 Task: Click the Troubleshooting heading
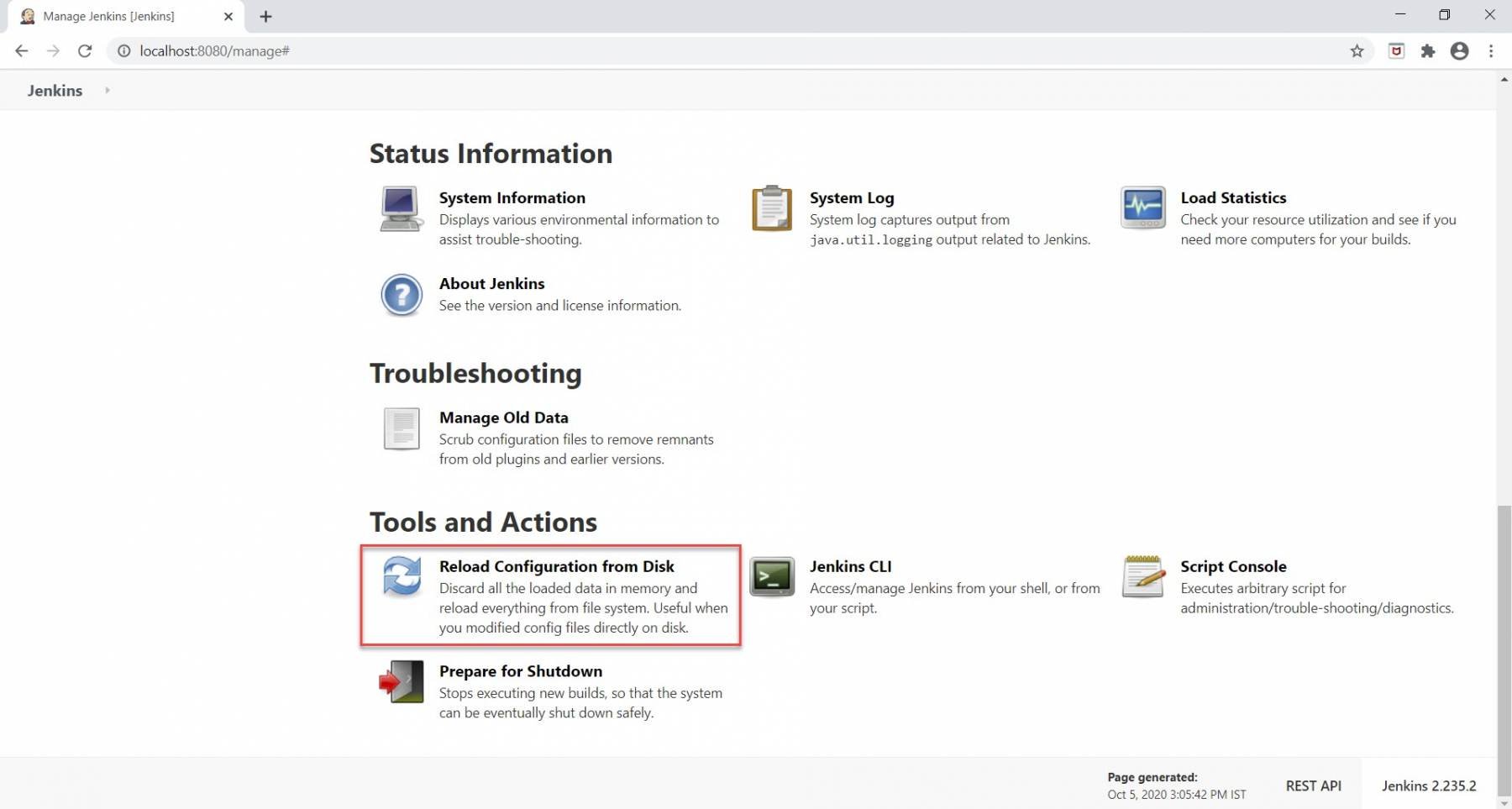(x=475, y=373)
